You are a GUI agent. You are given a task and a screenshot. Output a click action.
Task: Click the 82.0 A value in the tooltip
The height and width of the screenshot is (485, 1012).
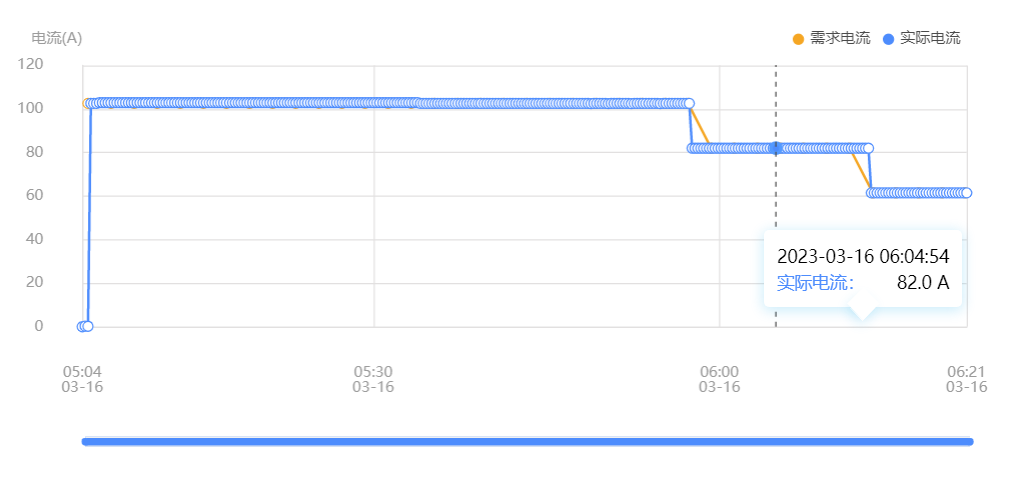tap(922, 283)
